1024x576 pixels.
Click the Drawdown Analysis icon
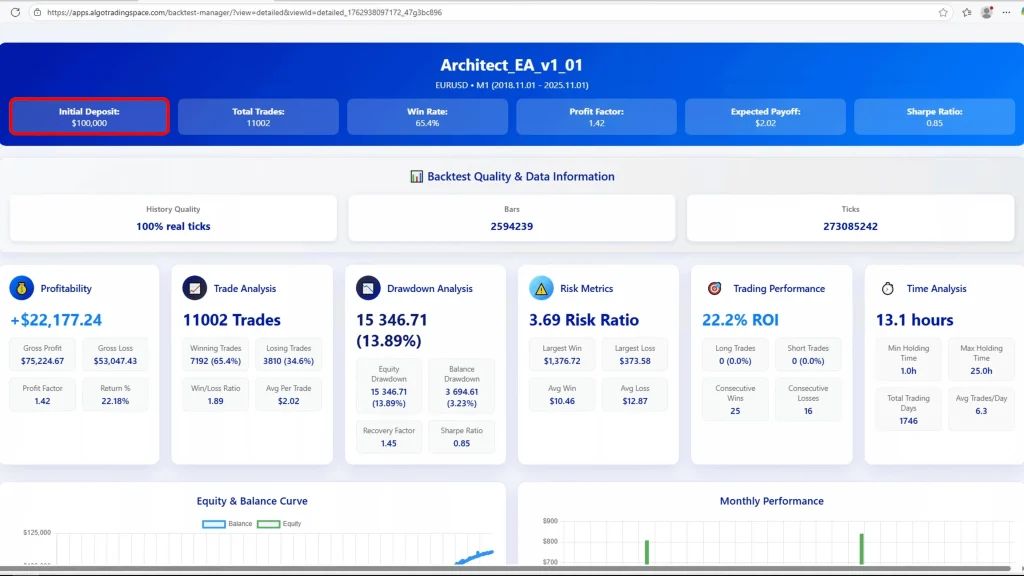[368, 288]
